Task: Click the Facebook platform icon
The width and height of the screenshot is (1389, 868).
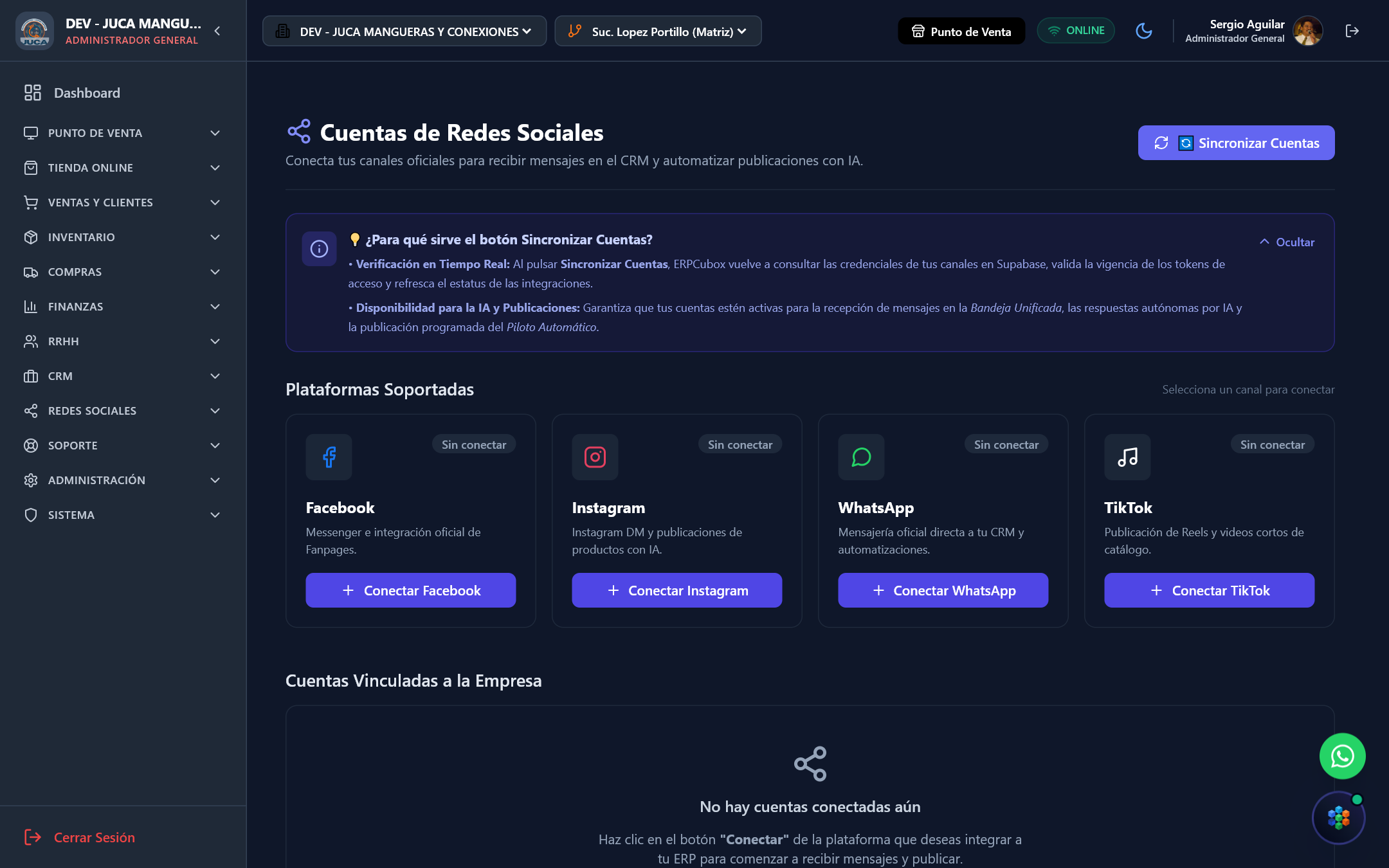Action: pyautogui.click(x=329, y=457)
